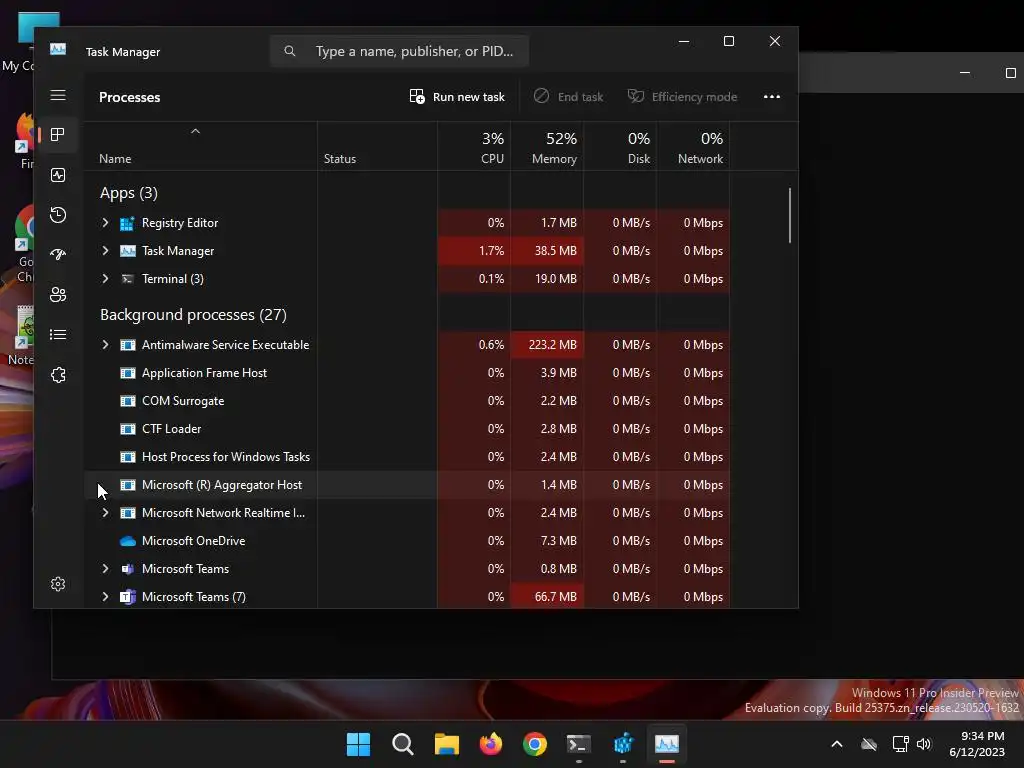Open the clock and date flyout
This screenshot has height=768, width=1024.
(977, 744)
